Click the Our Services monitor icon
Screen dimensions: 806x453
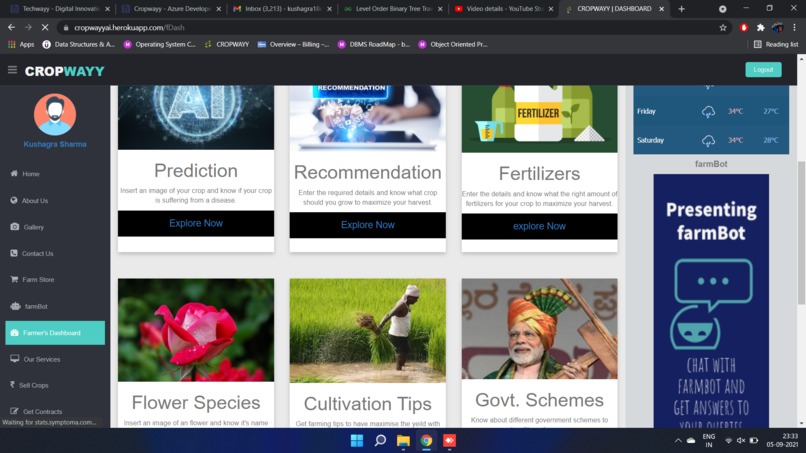[x=14, y=359]
